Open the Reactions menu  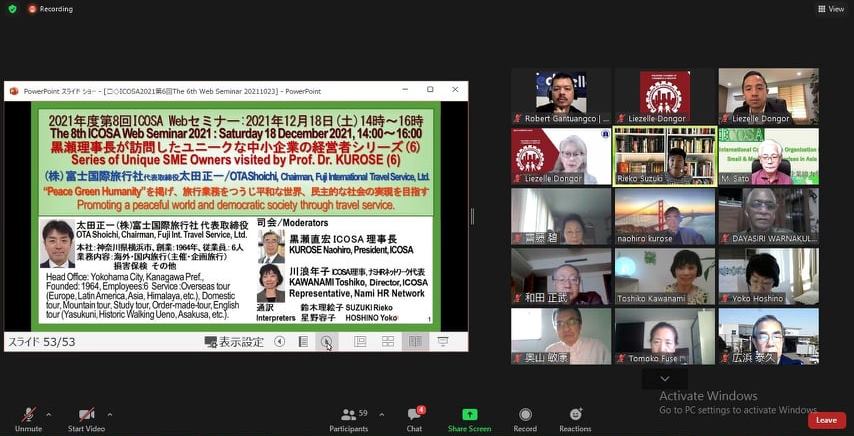(x=575, y=418)
